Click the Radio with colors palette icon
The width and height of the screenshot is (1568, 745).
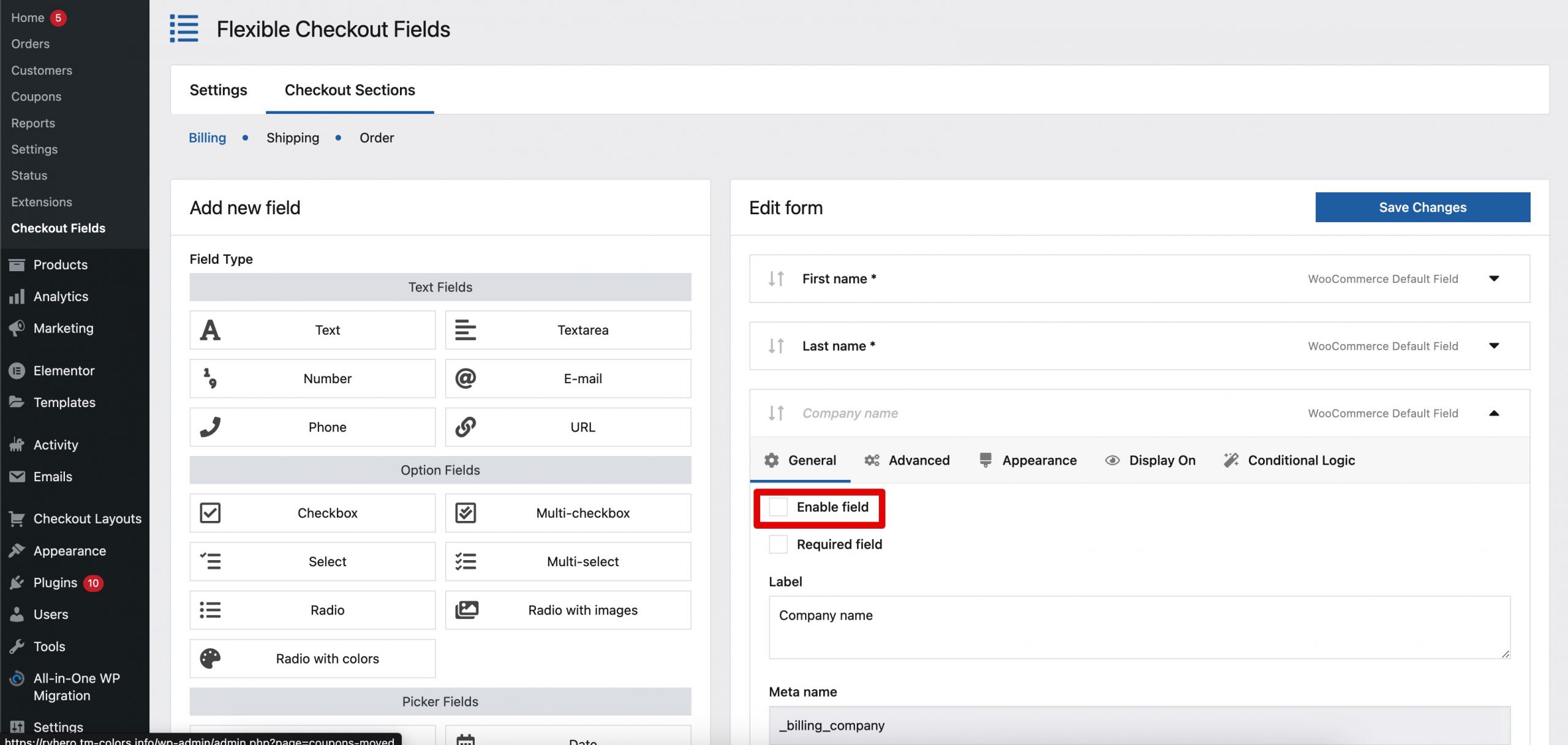tap(210, 658)
